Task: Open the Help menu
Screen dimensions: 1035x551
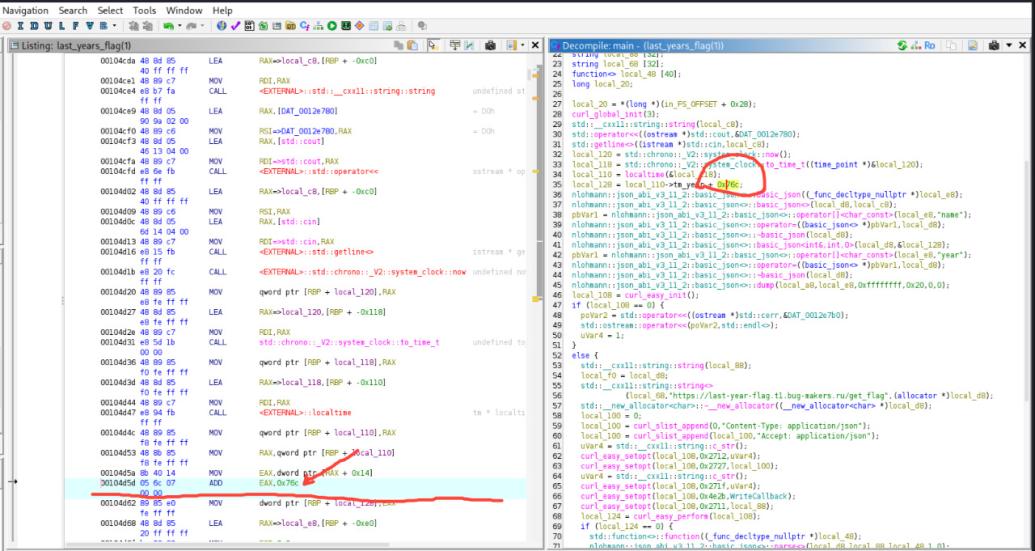Action: [x=222, y=11]
